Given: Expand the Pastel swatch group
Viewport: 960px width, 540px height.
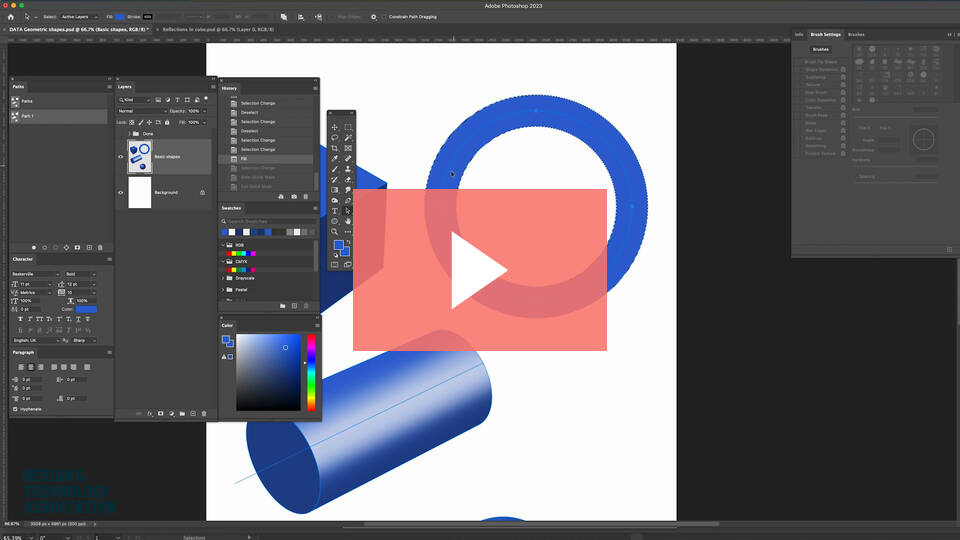Looking at the screenshot, I should point(223,290).
